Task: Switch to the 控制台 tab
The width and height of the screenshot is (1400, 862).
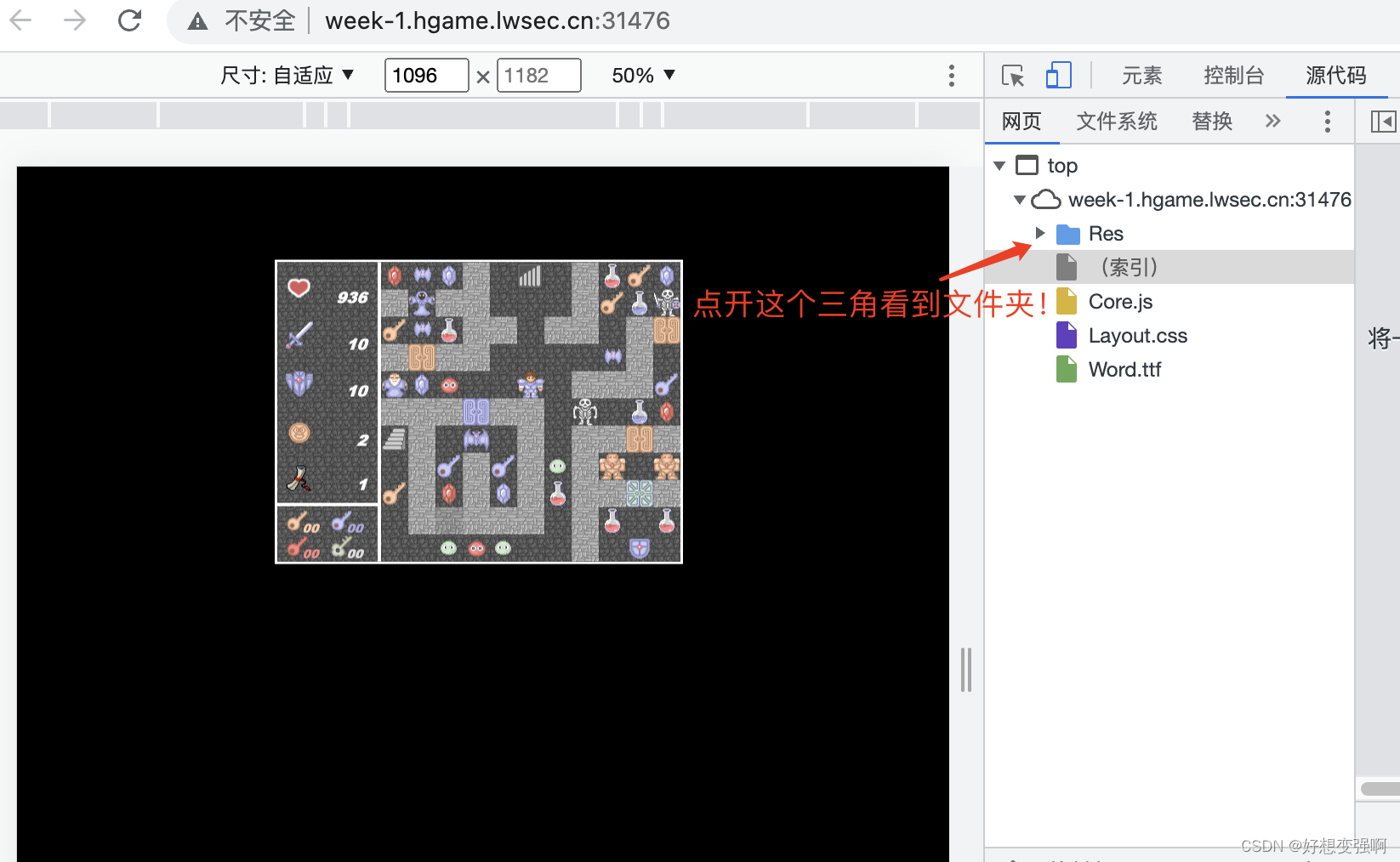Action: coord(1234,76)
